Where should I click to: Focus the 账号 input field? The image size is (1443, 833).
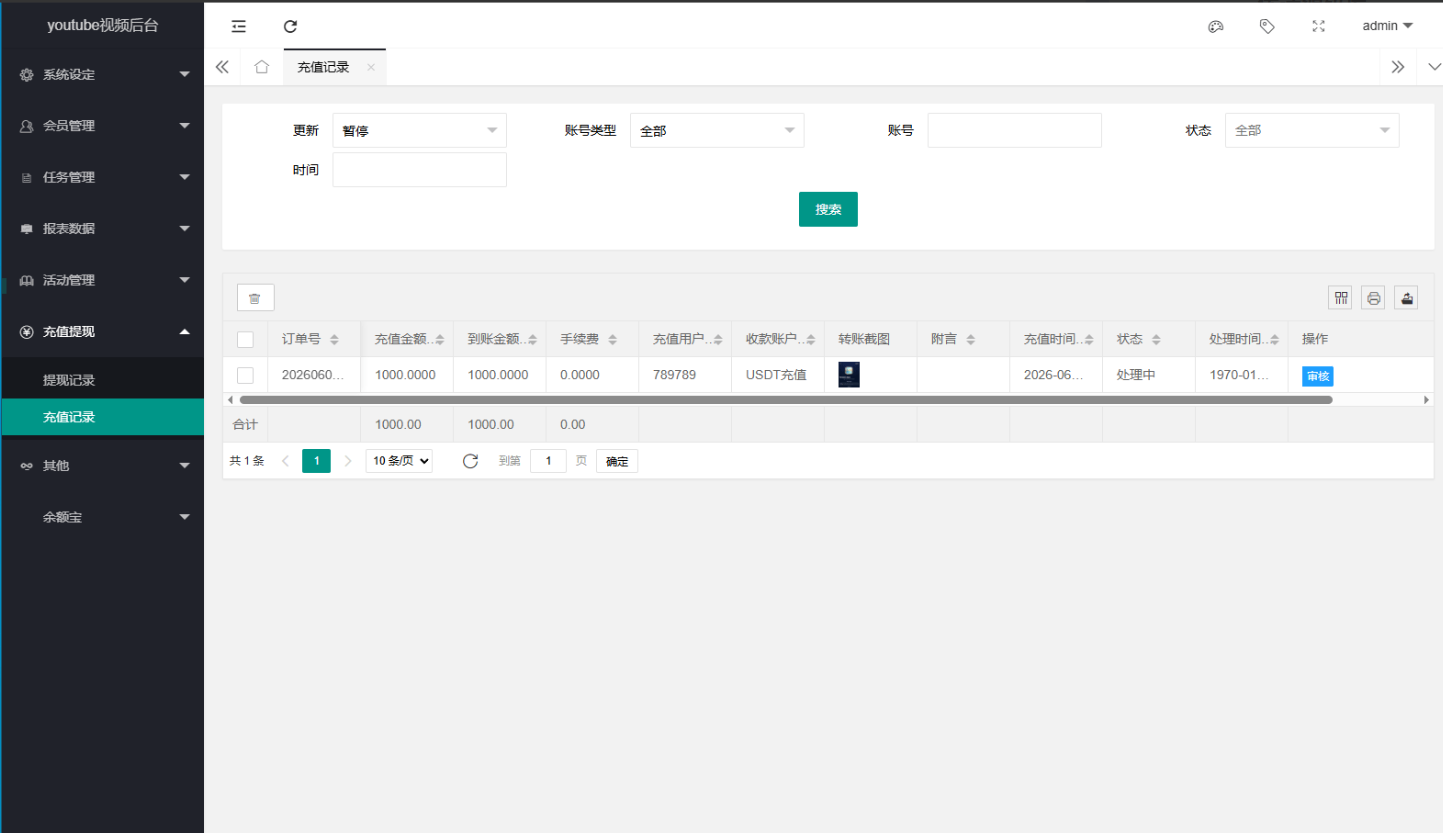pyautogui.click(x=1014, y=130)
